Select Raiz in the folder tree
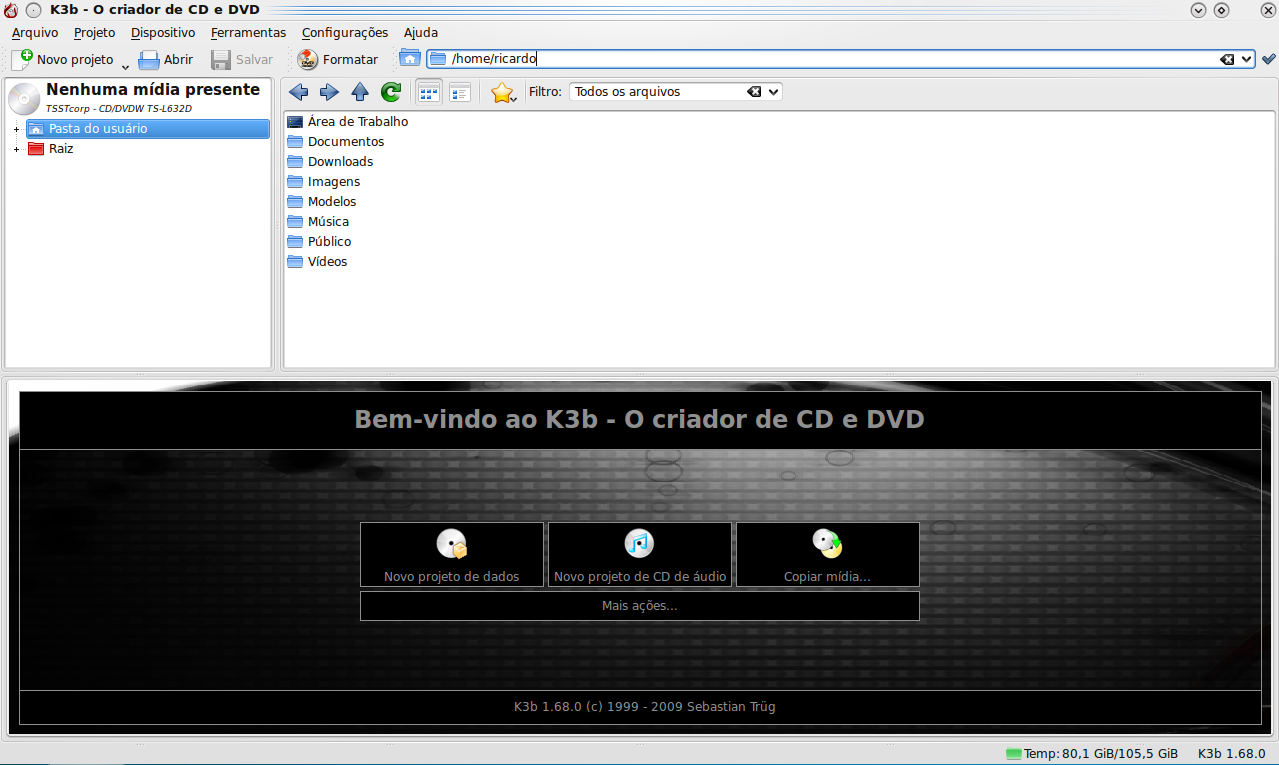This screenshot has height=765, width=1279. [x=51, y=149]
